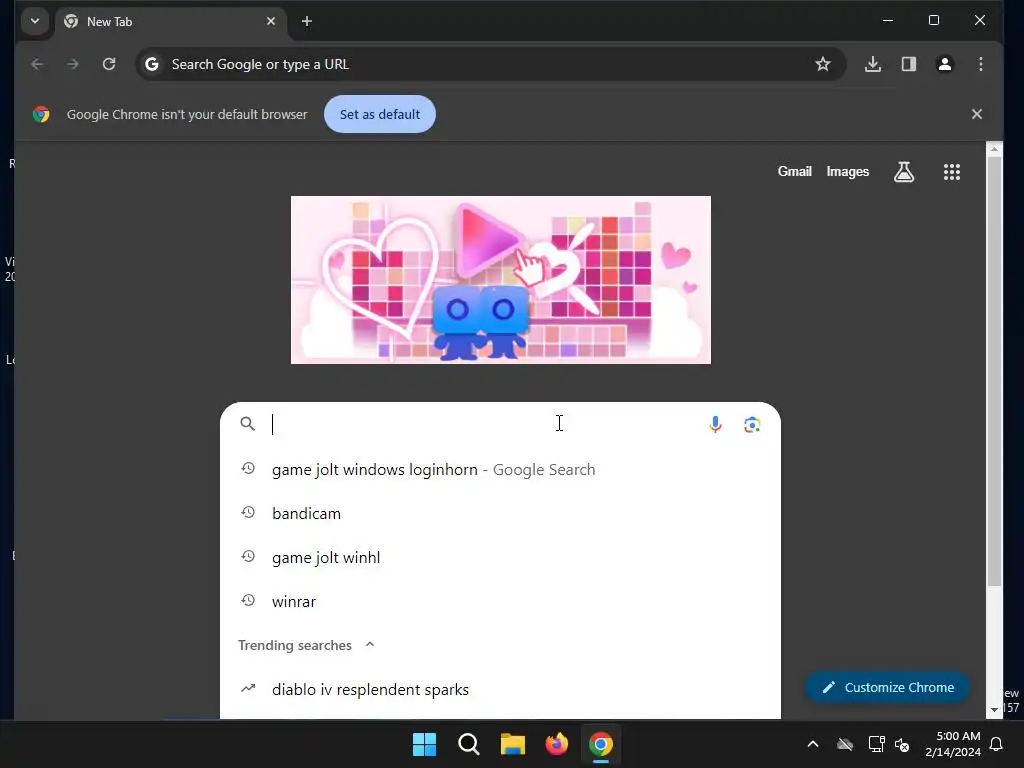Toggle the Chrome side panel
The image size is (1024, 768).
(x=908, y=64)
